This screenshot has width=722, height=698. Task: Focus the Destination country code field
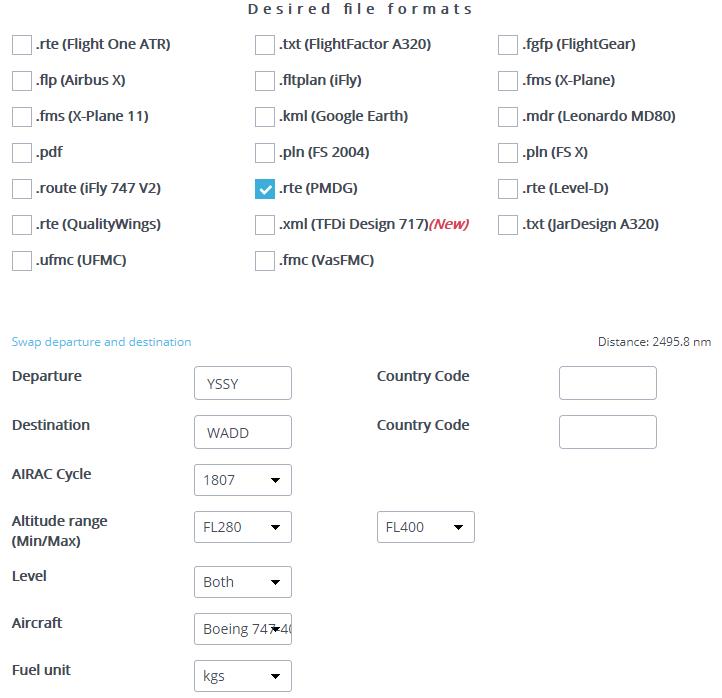coord(607,432)
